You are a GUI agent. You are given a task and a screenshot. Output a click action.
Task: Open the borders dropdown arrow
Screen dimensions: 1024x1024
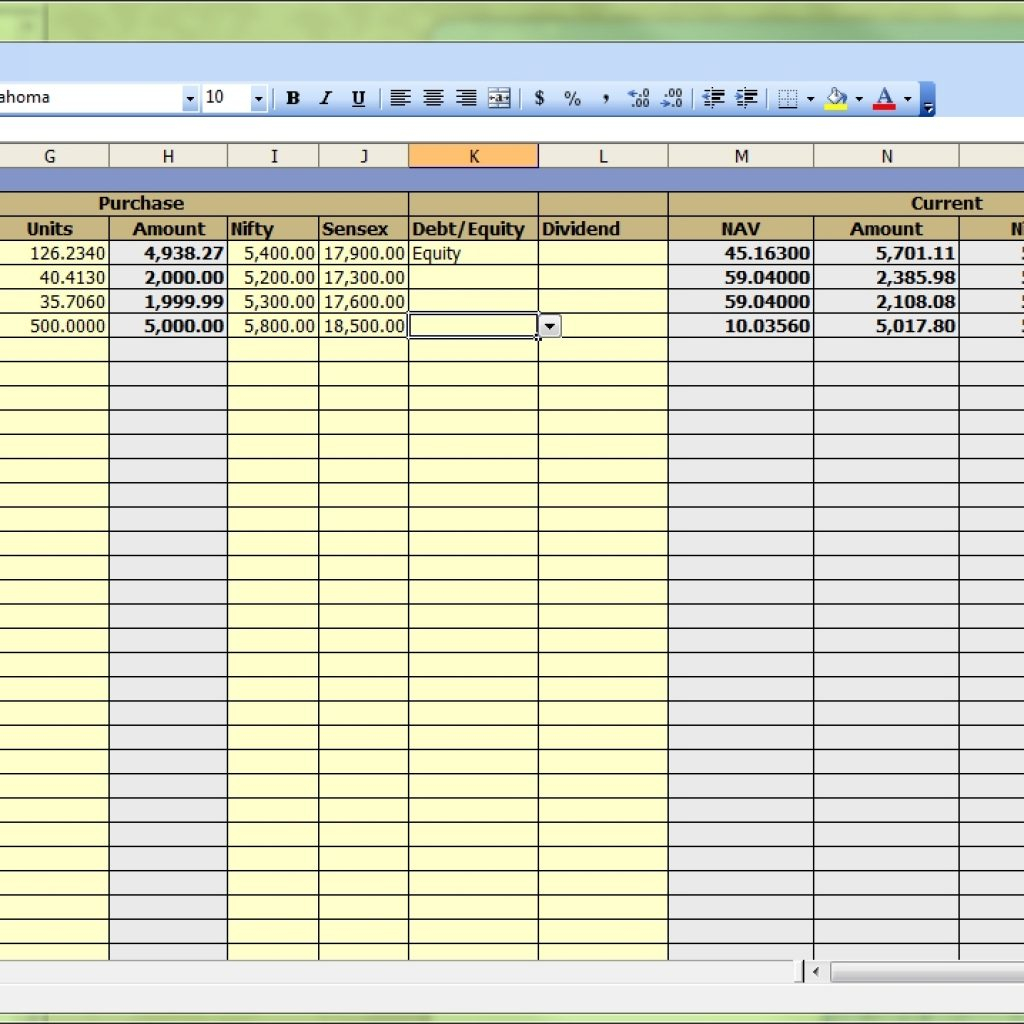click(810, 98)
